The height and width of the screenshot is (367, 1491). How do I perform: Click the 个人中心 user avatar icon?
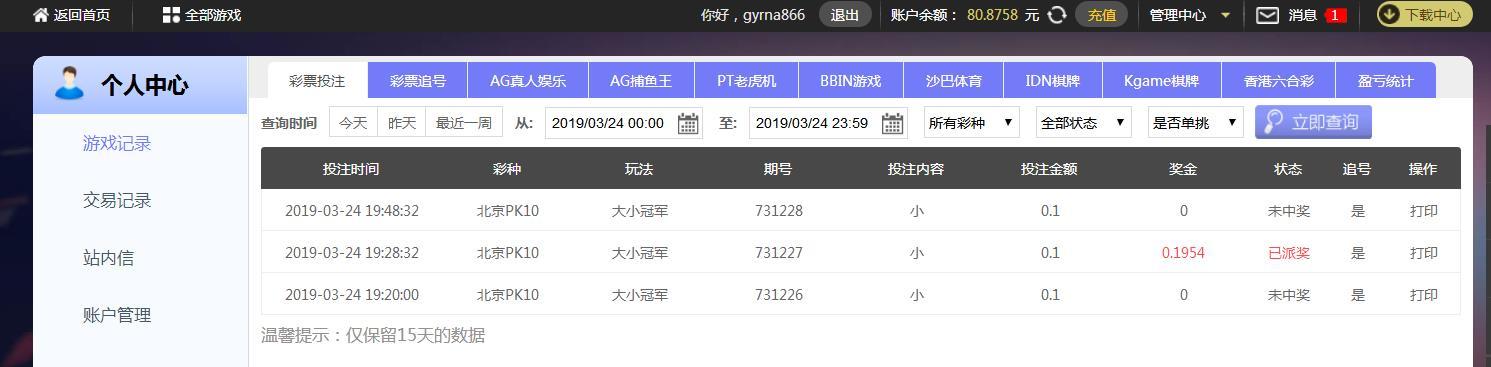[x=69, y=84]
